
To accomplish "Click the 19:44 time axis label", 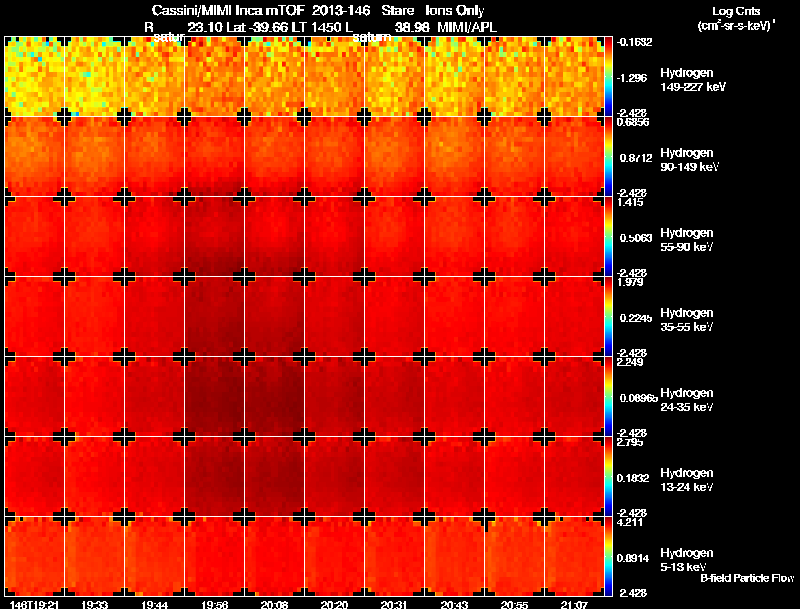I will pos(155,604).
